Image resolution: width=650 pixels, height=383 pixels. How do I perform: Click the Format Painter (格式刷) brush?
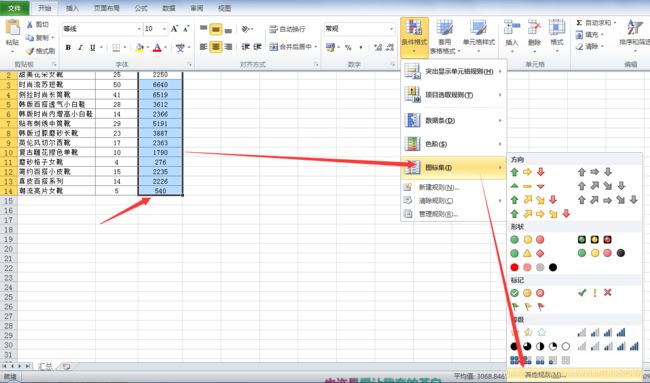click(30, 51)
